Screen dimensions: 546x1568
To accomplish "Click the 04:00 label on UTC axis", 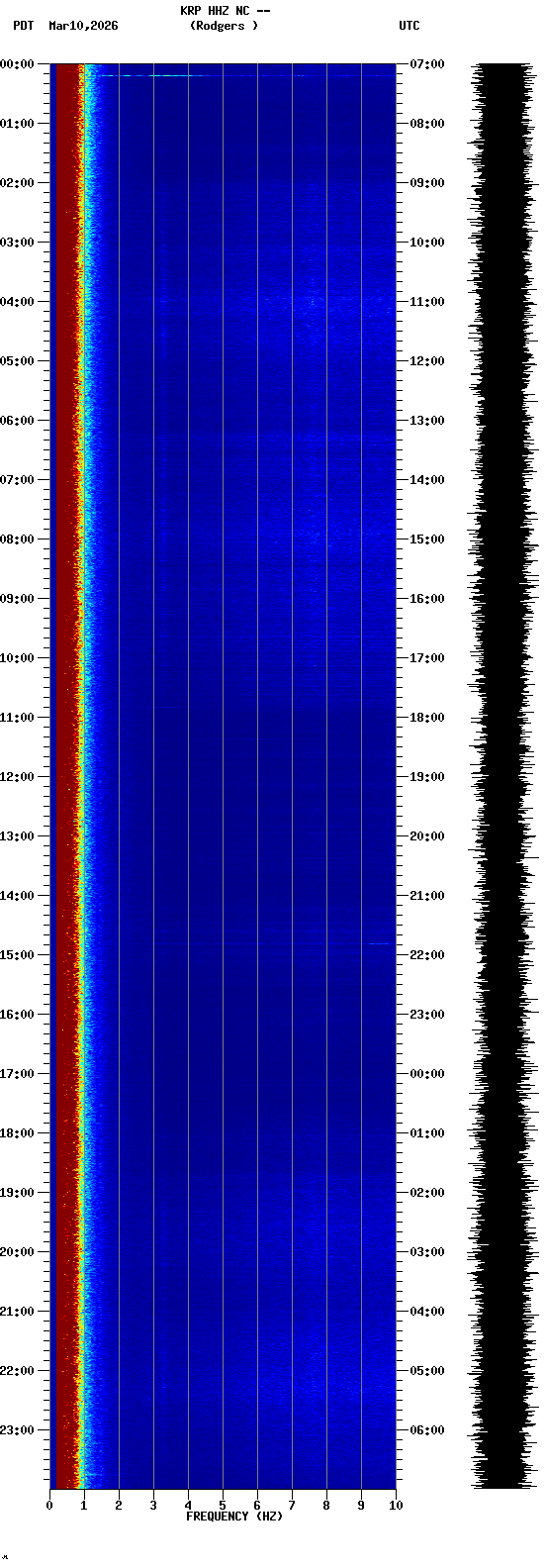I will click(427, 1312).
